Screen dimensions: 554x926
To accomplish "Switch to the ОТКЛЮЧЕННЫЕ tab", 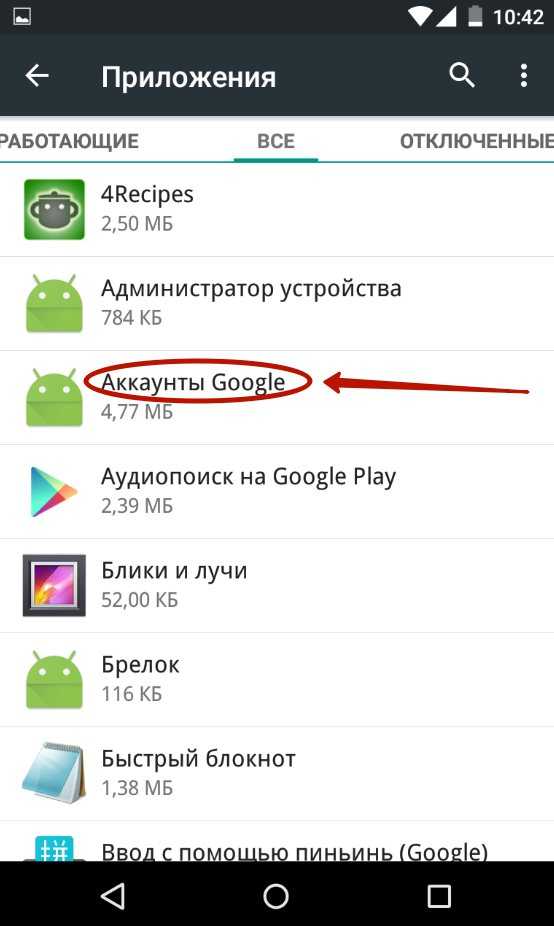I will click(x=477, y=141).
